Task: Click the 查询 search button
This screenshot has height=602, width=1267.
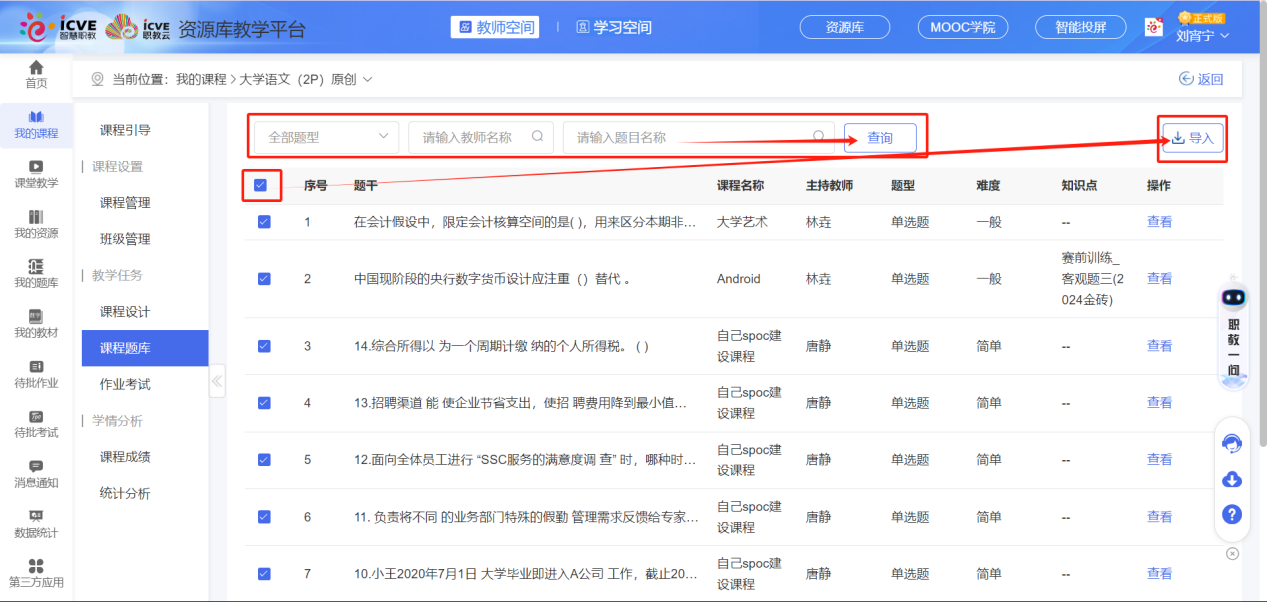Action: coord(880,138)
